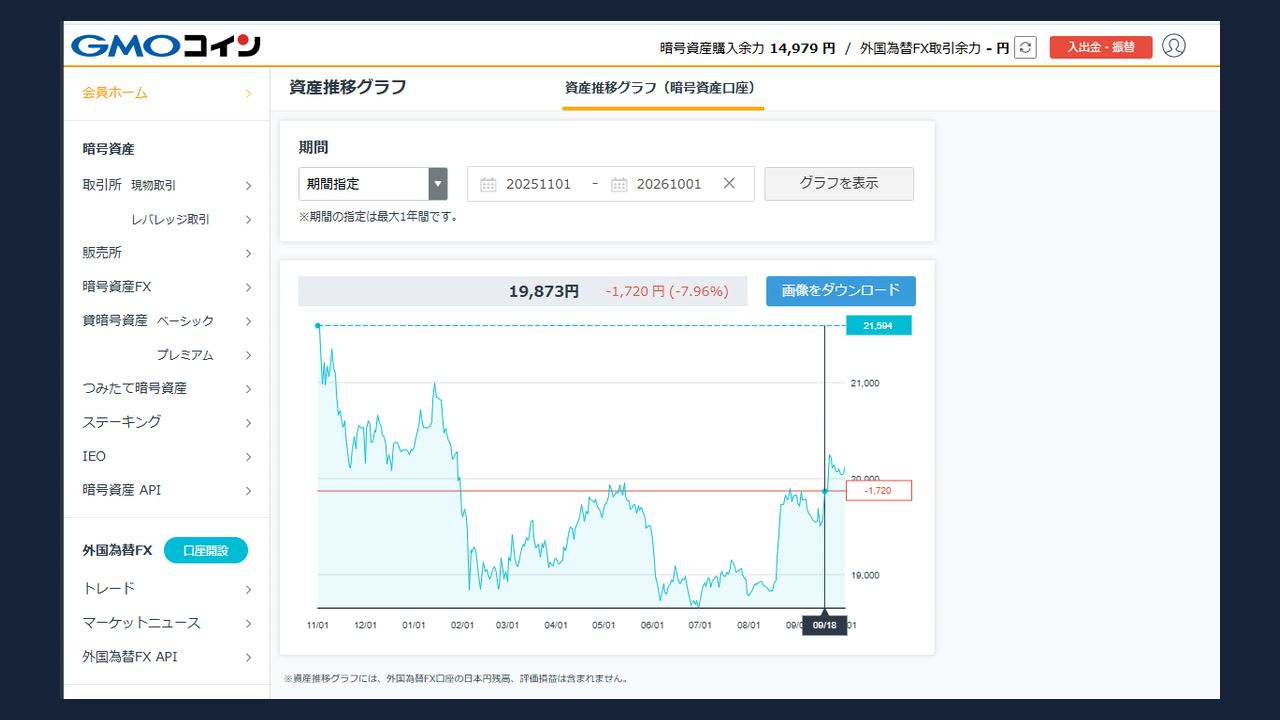Click the start date field 20251101
The width and height of the screenshot is (1280, 720).
538,184
